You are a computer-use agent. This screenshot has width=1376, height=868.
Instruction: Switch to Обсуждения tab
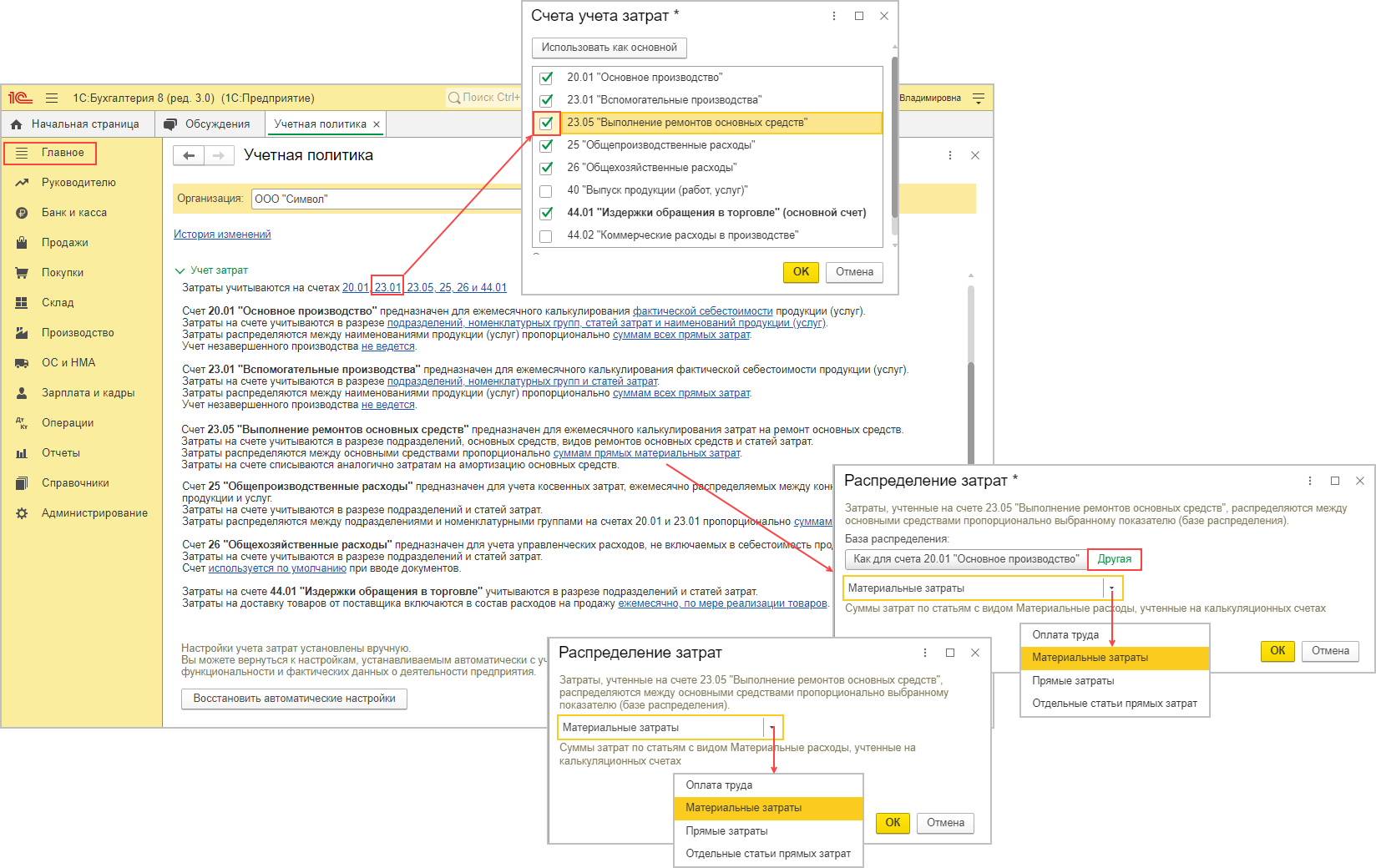tap(210, 124)
